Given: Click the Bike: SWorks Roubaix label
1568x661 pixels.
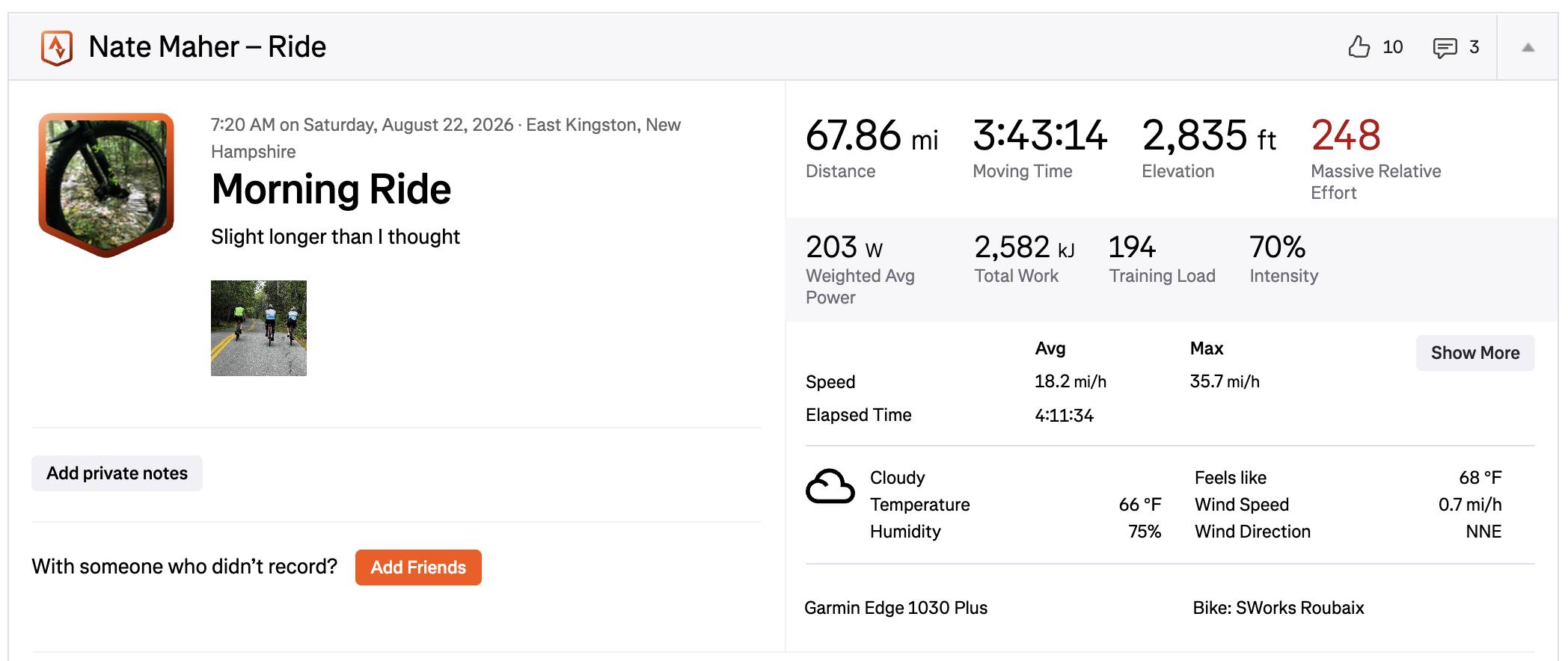Looking at the screenshot, I should [x=1278, y=608].
